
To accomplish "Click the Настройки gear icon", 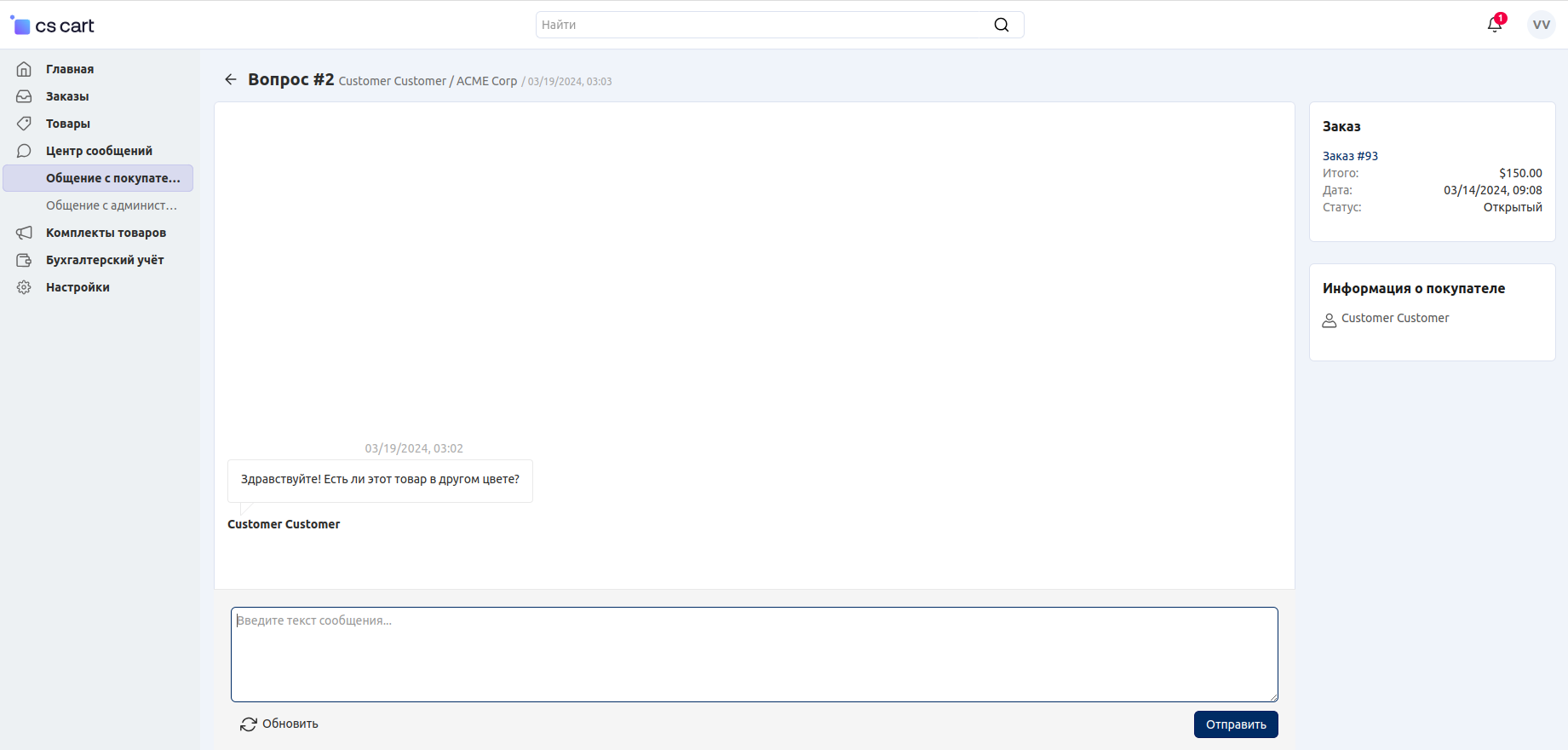I will 24,287.
